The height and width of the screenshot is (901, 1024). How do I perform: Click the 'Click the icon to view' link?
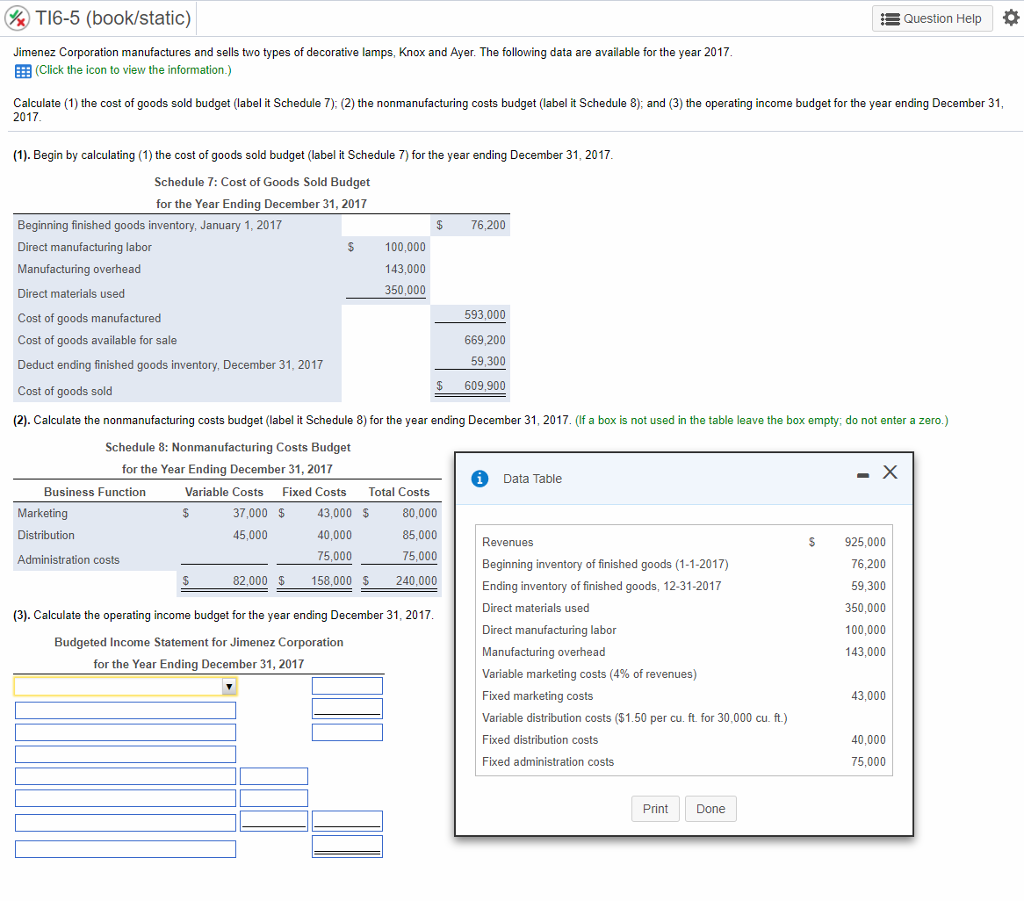click(132, 70)
